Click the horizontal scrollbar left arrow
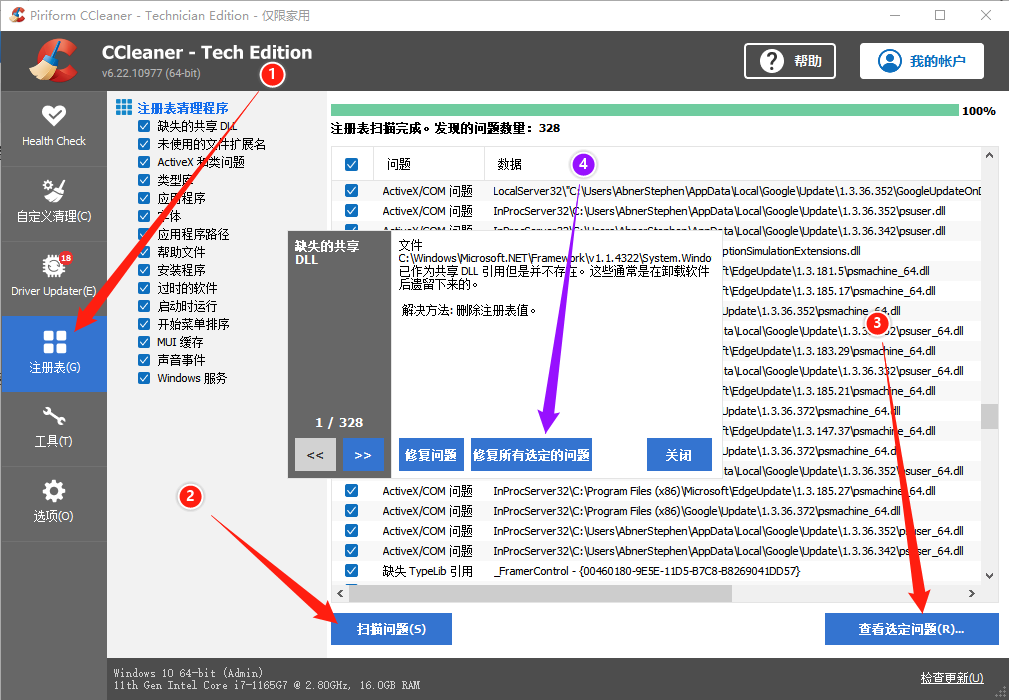 pyautogui.click(x=340, y=593)
